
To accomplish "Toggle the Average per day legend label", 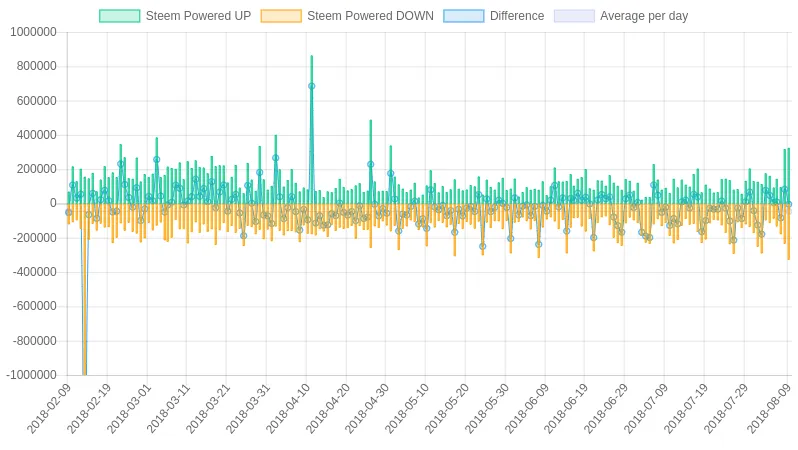I will click(644, 16).
